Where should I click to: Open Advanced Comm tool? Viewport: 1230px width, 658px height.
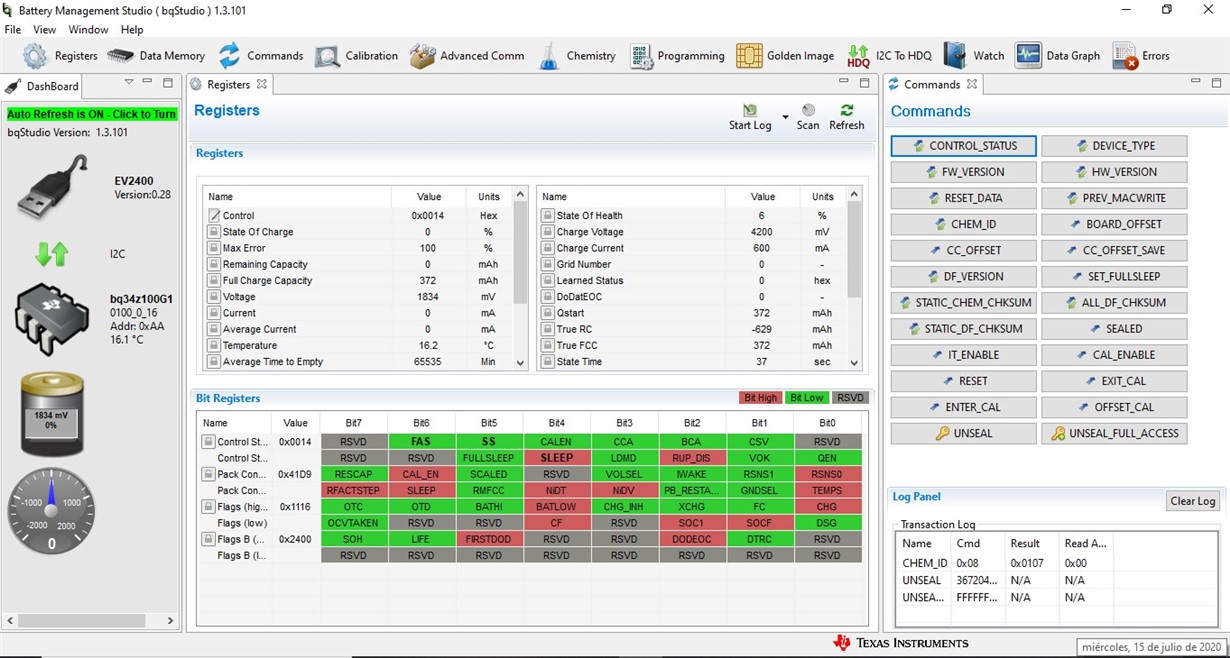[x=467, y=56]
